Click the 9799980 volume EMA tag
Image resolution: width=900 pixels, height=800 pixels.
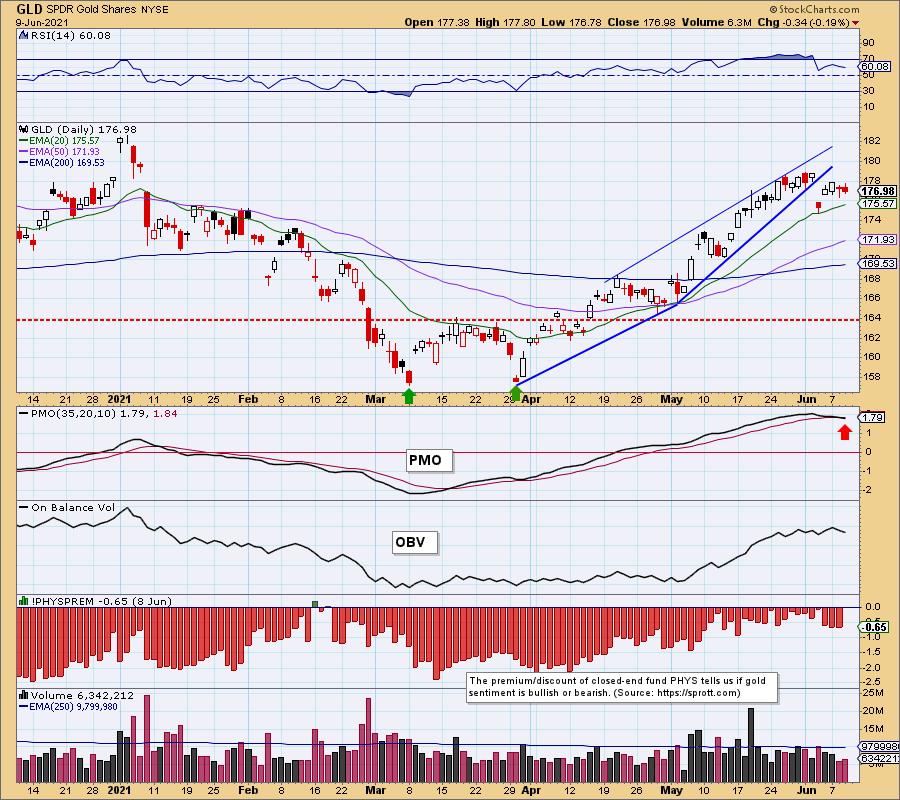coord(880,747)
